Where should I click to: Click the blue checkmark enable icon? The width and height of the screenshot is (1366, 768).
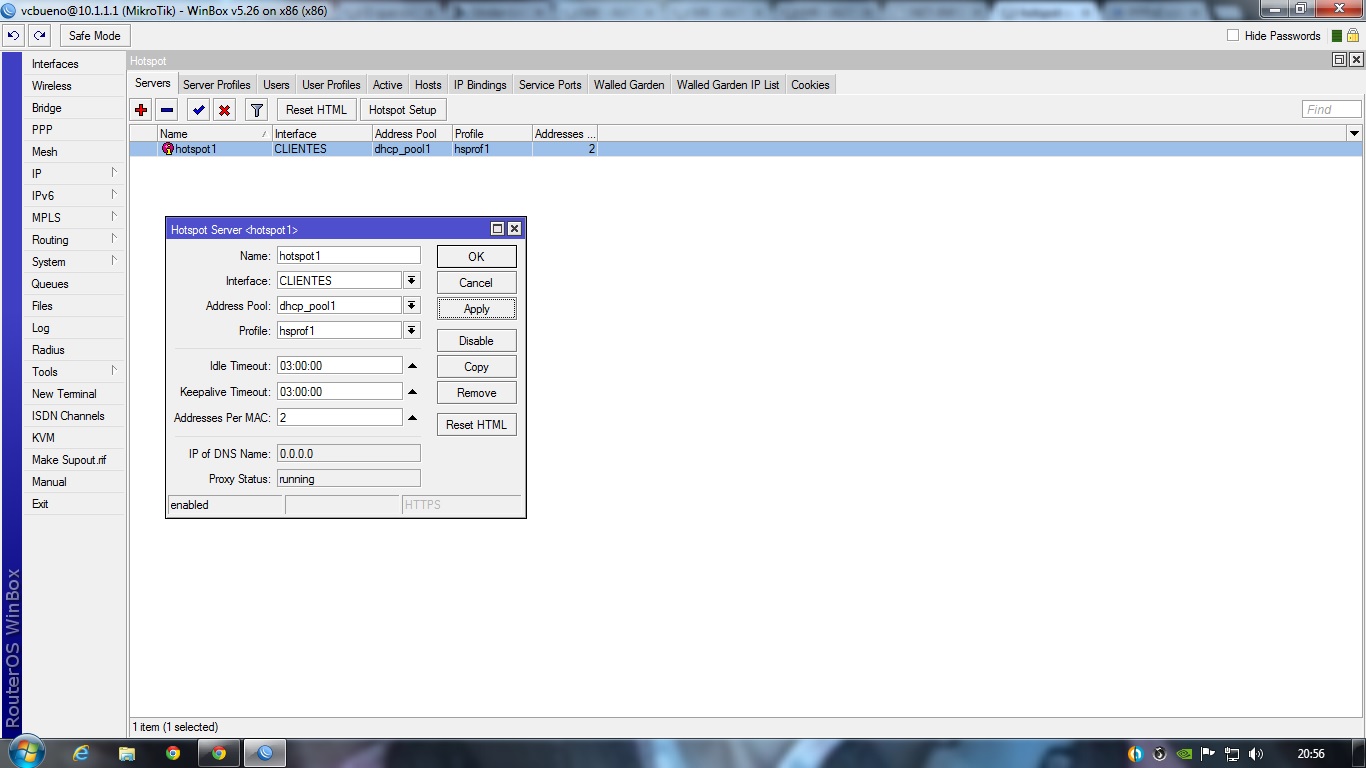pos(199,110)
